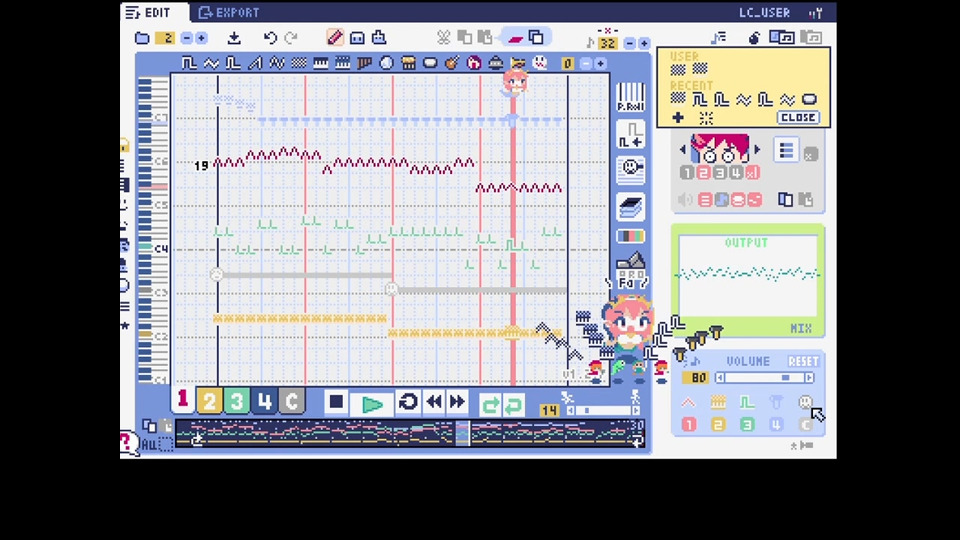
Task: Cut selection with the scissors icon
Action: pyautogui.click(x=443, y=37)
